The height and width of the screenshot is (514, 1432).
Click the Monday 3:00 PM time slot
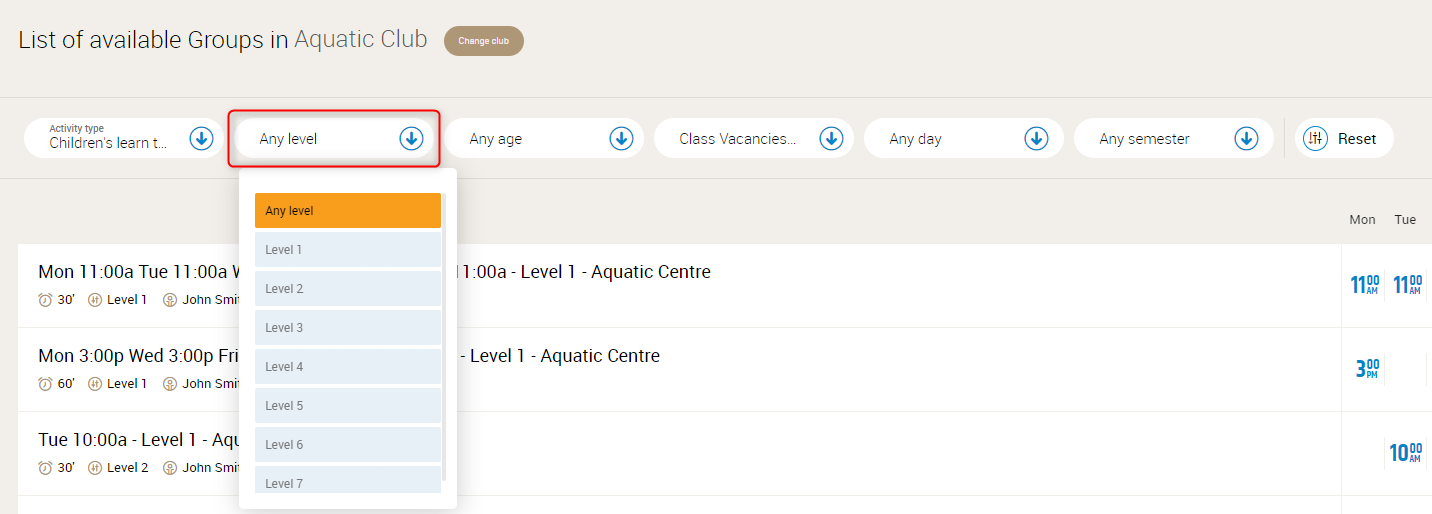pos(1367,369)
